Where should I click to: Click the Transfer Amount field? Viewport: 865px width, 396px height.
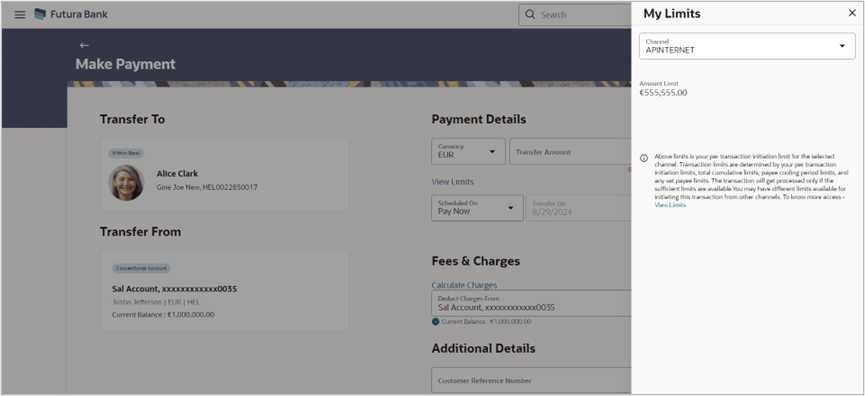(x=570, y=152)
